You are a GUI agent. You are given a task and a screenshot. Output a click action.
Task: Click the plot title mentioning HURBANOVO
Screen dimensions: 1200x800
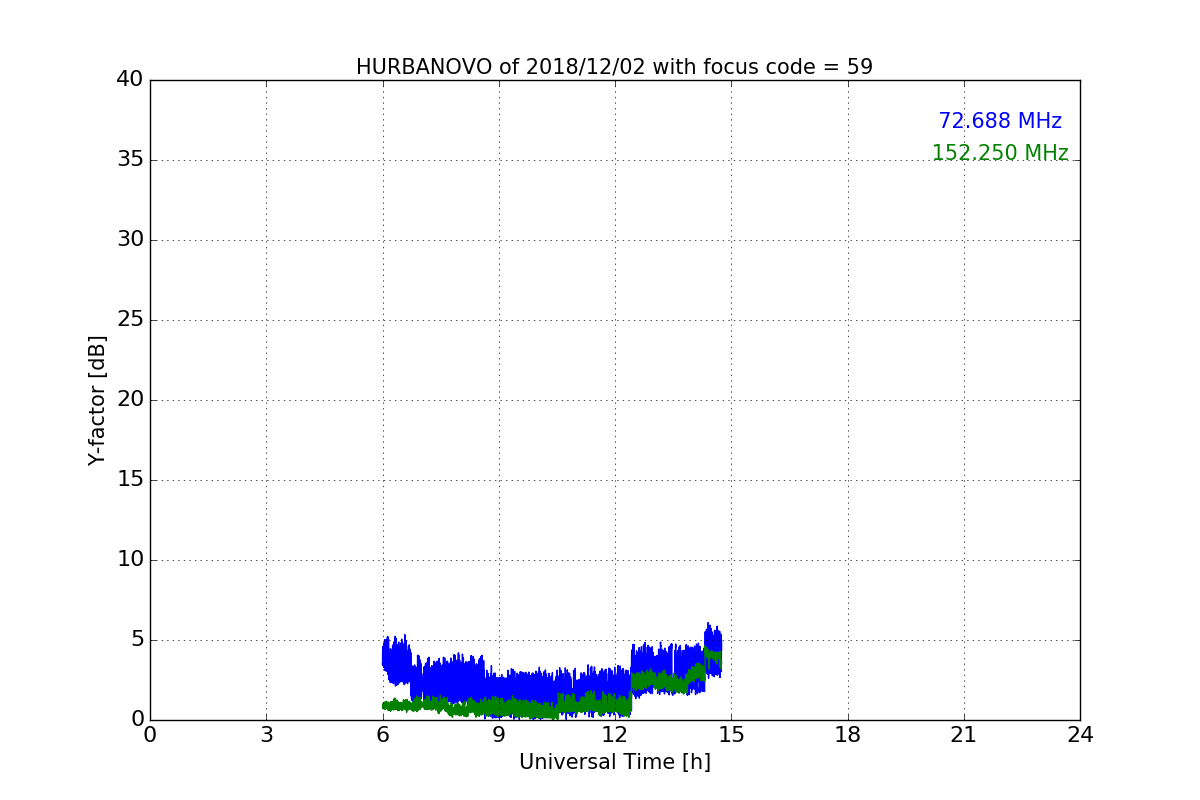[x=614, y=67]
